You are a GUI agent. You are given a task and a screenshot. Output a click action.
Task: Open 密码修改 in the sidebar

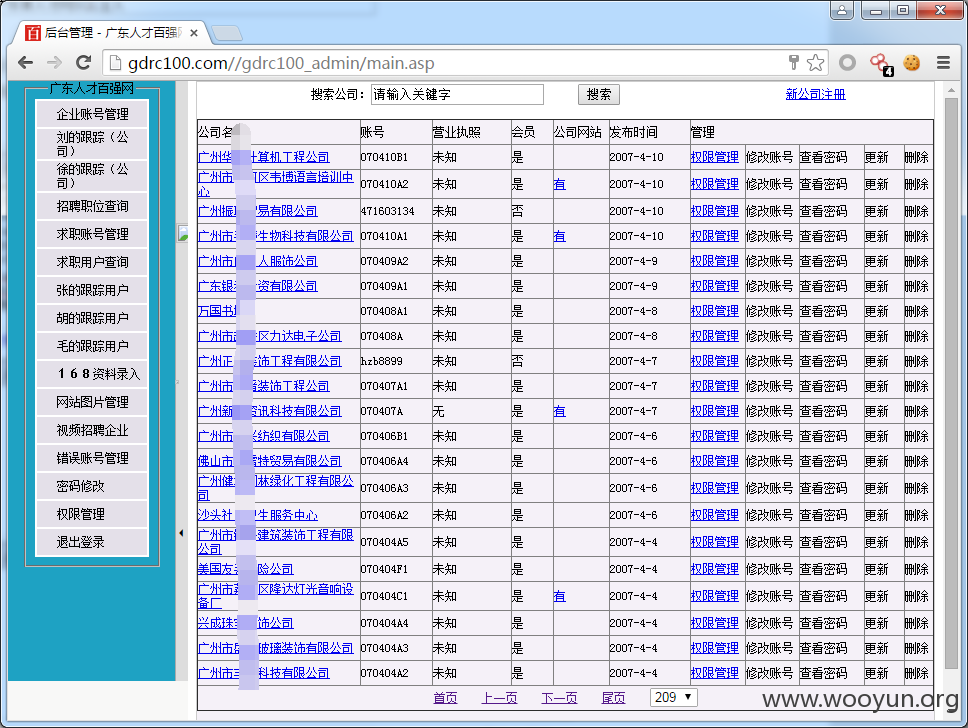click(92, 486)
